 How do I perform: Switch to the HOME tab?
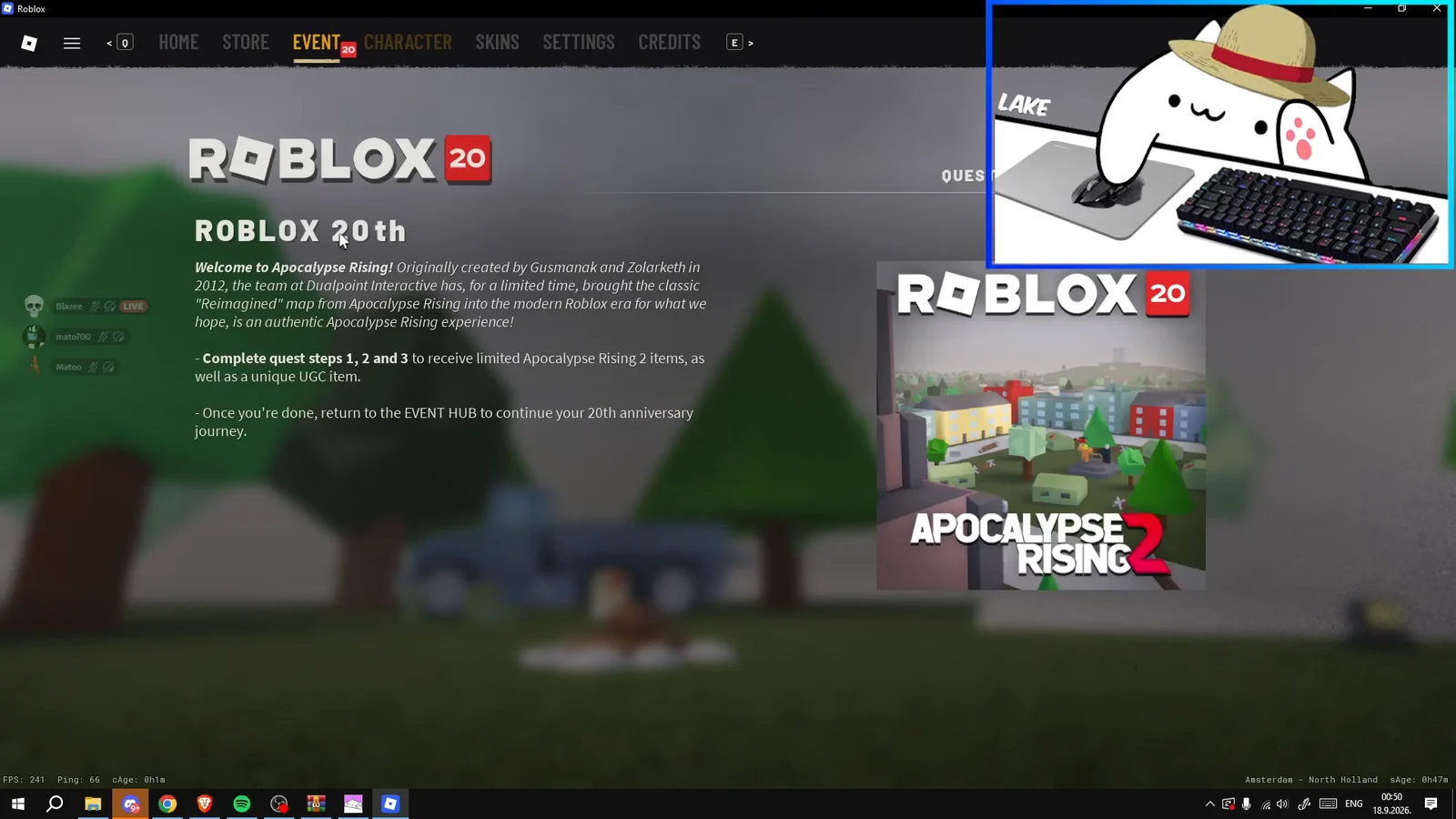pos(178,42)
